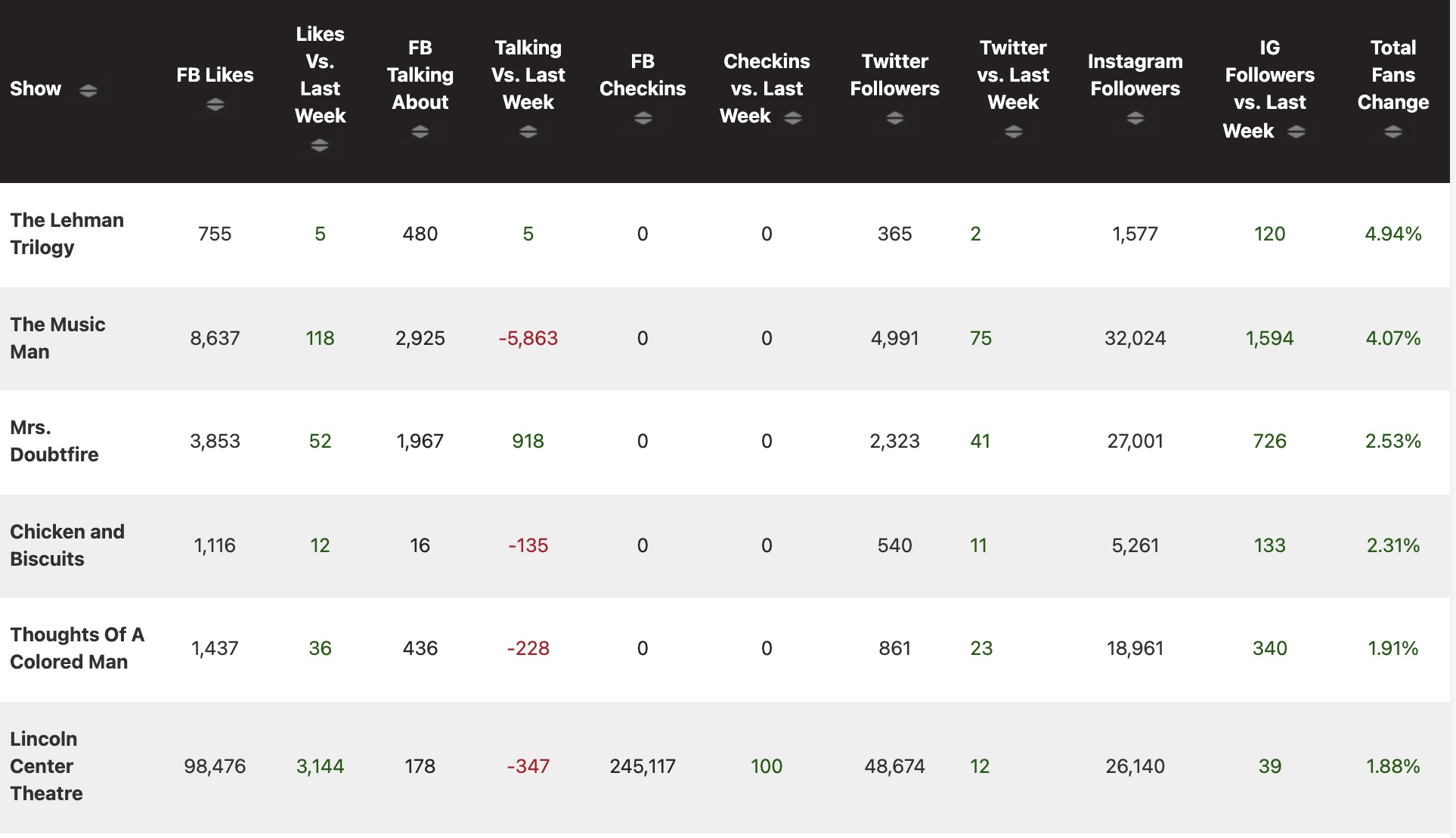Image resolution: width=1456 pixels, height=838 pixels.
Task: Click sort icon under Talking Vs. Last Week
Action: coord(528,132)
